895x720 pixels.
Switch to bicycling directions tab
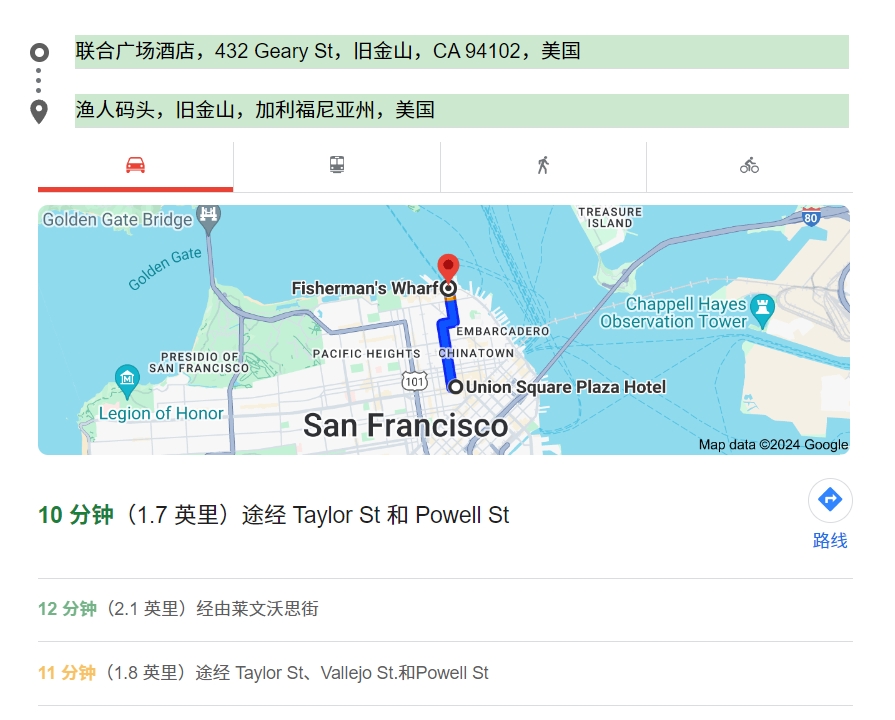[749, 166]
